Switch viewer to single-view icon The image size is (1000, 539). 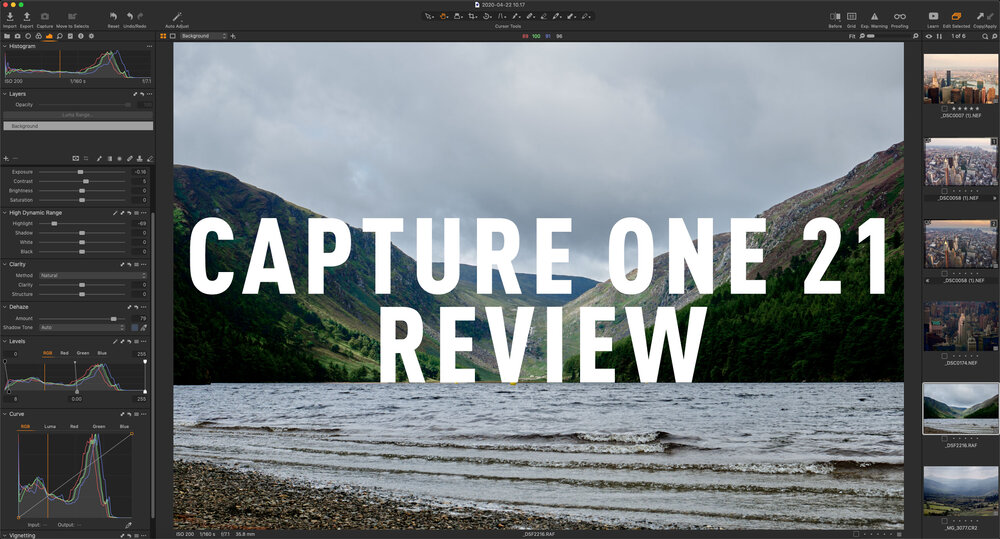pyautogui.click(x=173, y=36)
